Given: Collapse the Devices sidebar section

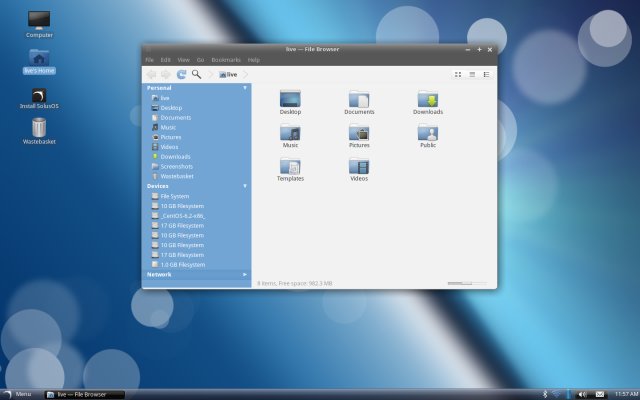Looking at the screenshot, I should tap(245, 186).
